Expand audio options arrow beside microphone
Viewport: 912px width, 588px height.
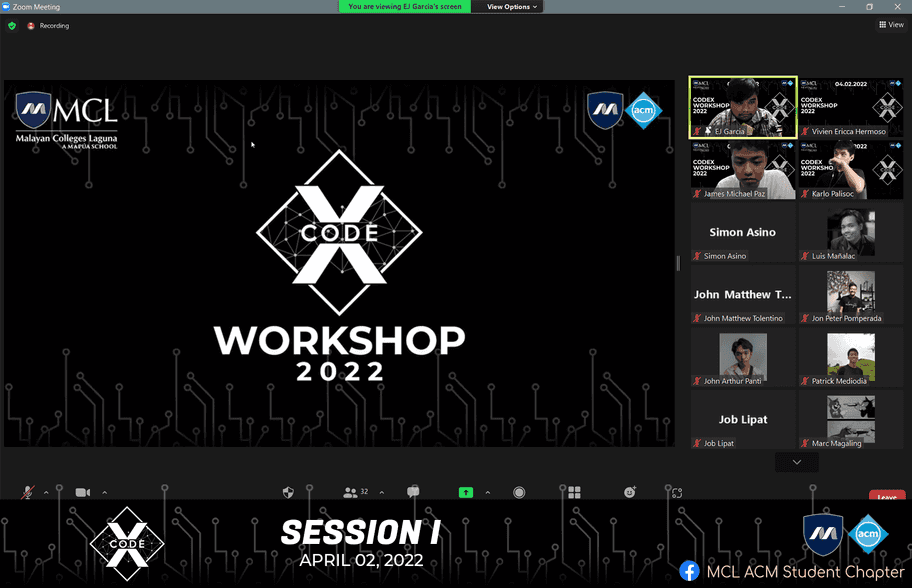46,492
